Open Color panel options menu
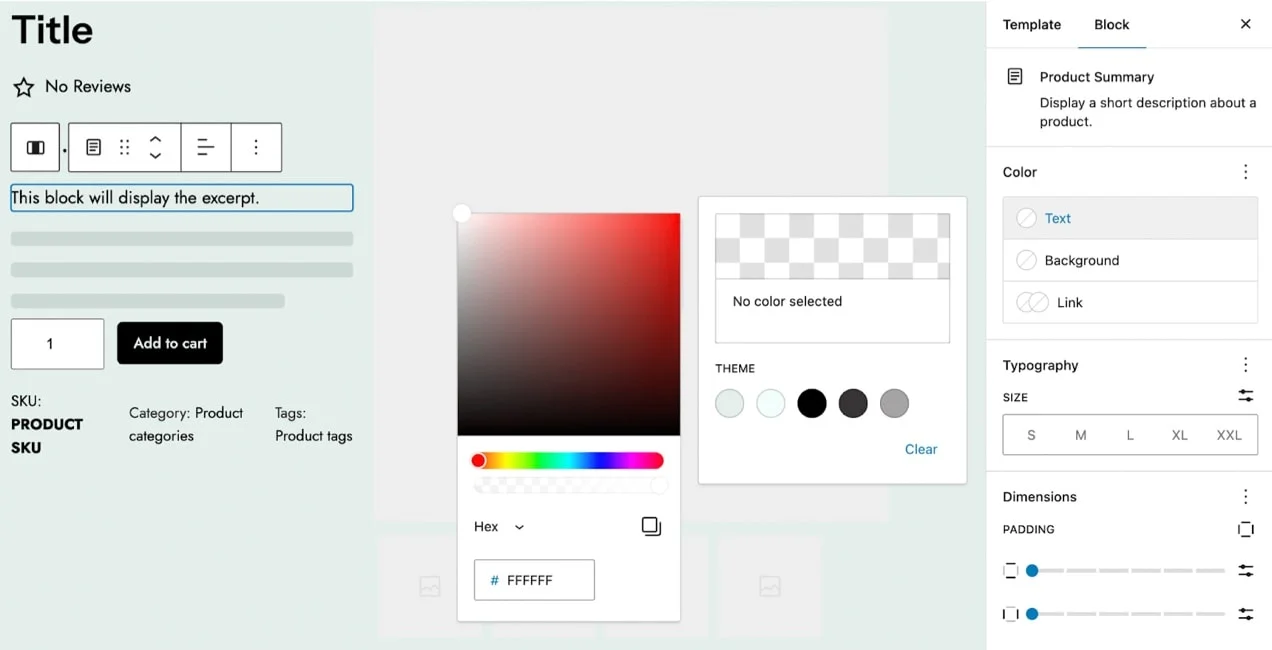 [1245, 171]
